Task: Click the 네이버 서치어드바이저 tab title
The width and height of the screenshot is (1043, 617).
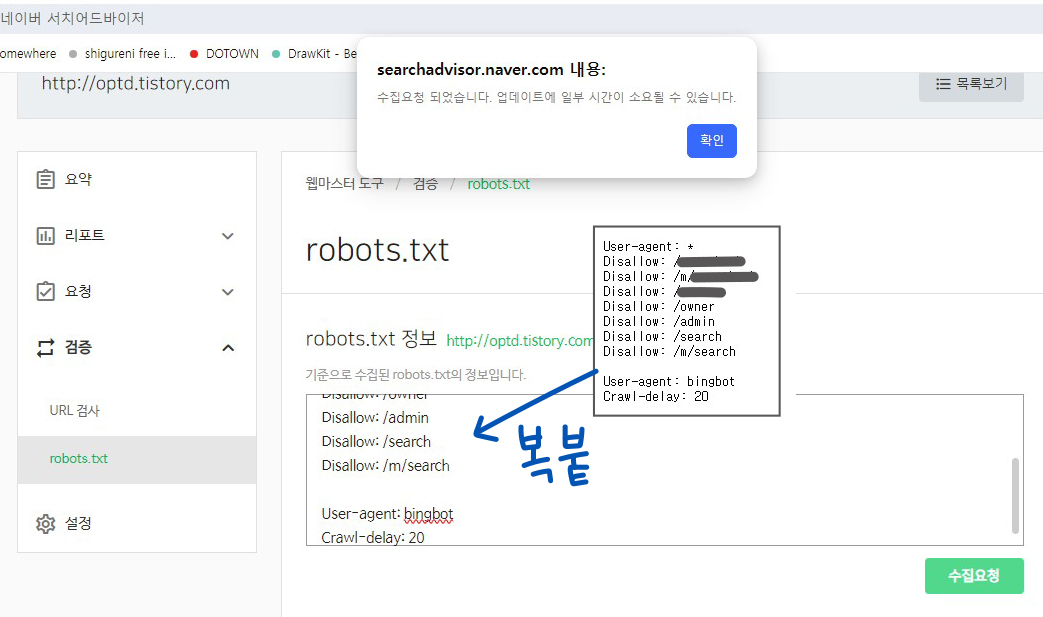Action: click(72, 19)
